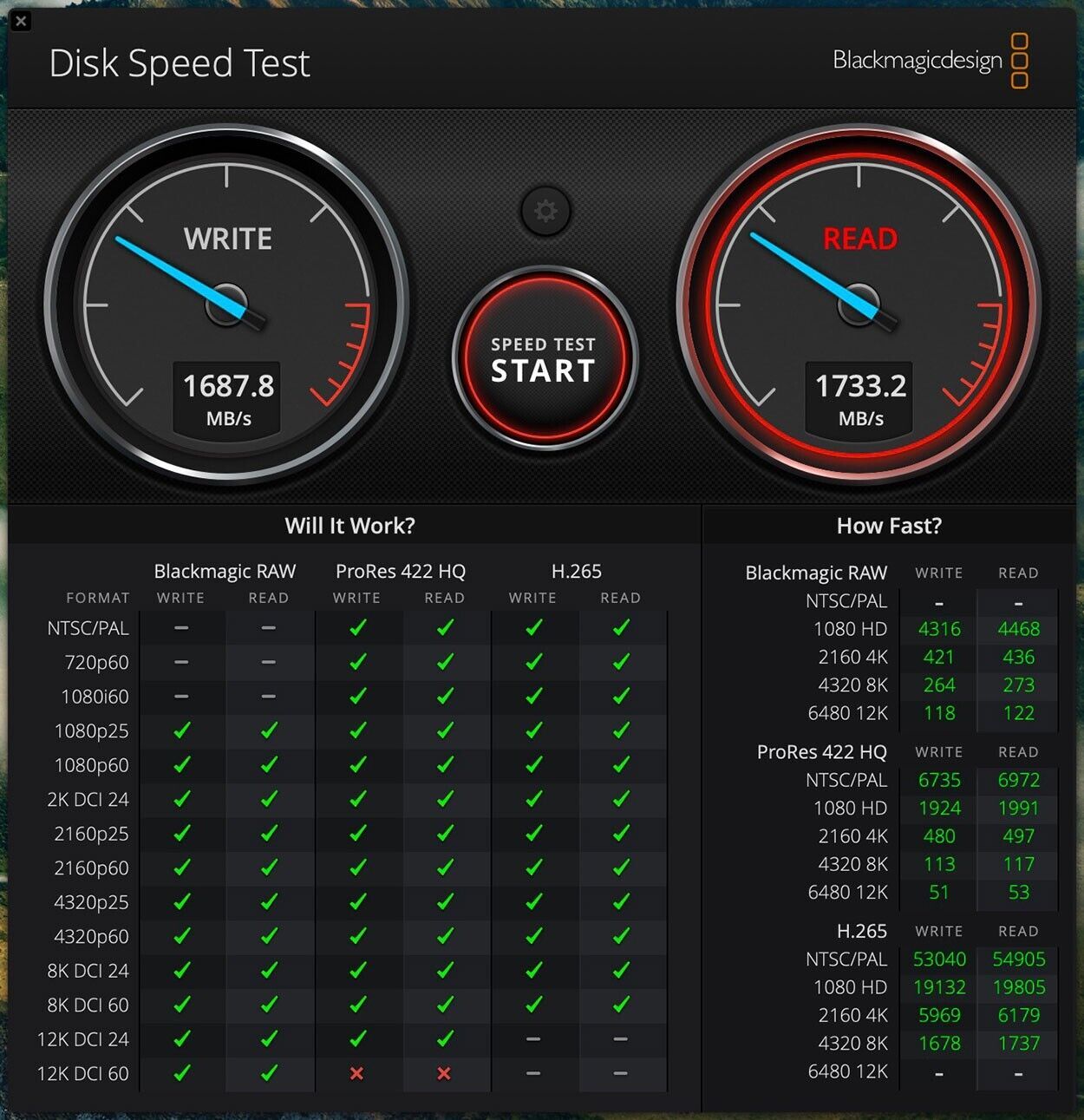Viewport: 1084px width, 1120px height.
Task: Click Blackmagic RAW 2160 4K write value 421
Action: [x=939, y=657]
